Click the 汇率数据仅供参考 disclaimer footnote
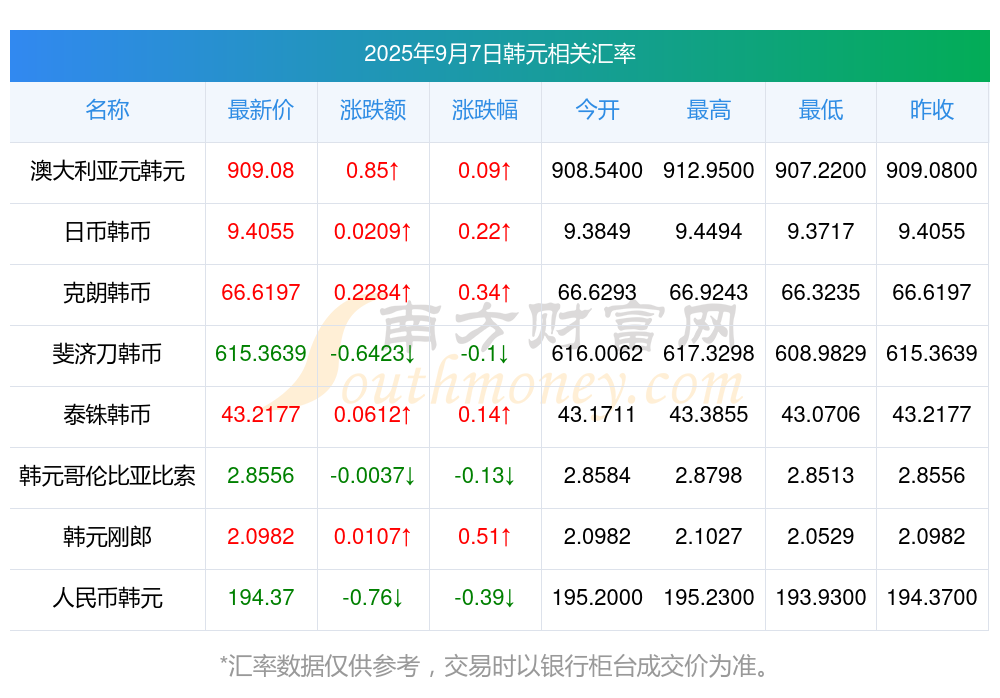Screen dimensions: 1000x698 [496, 666]
